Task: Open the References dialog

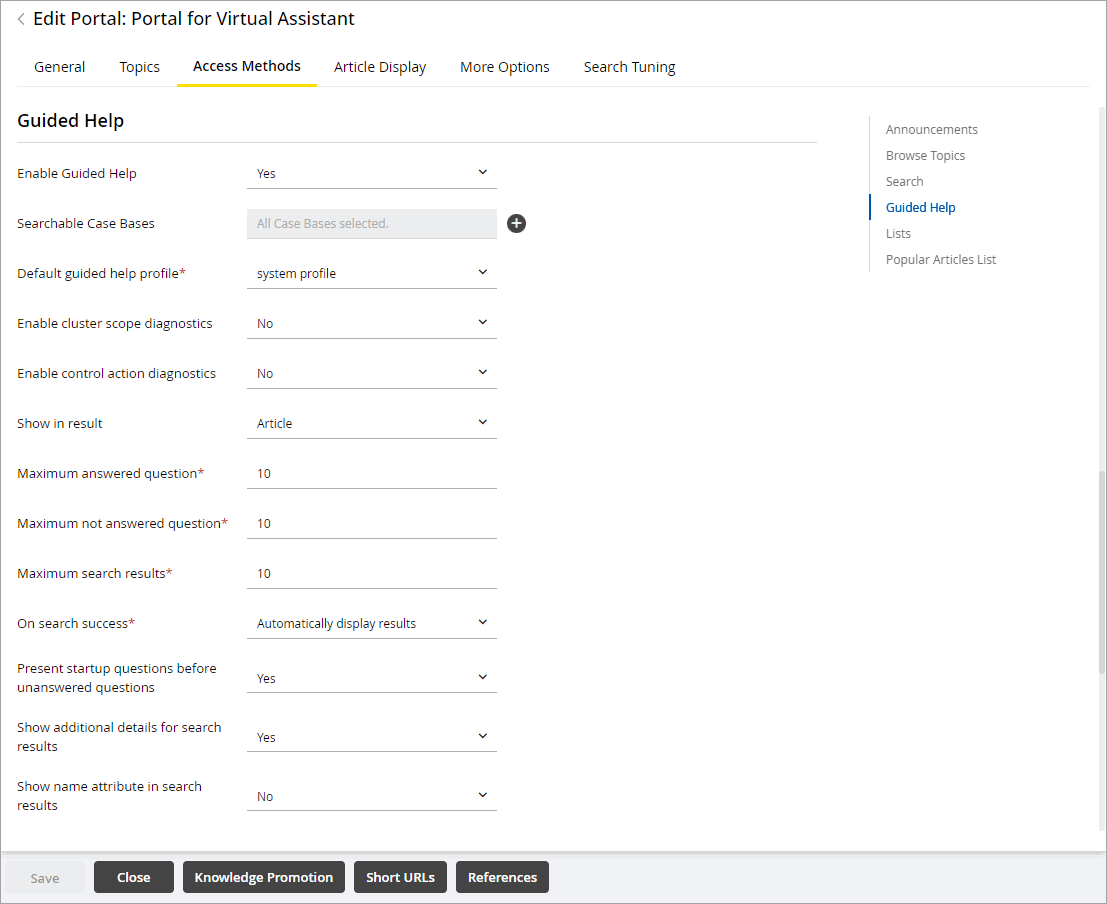Action: (502, 877)
